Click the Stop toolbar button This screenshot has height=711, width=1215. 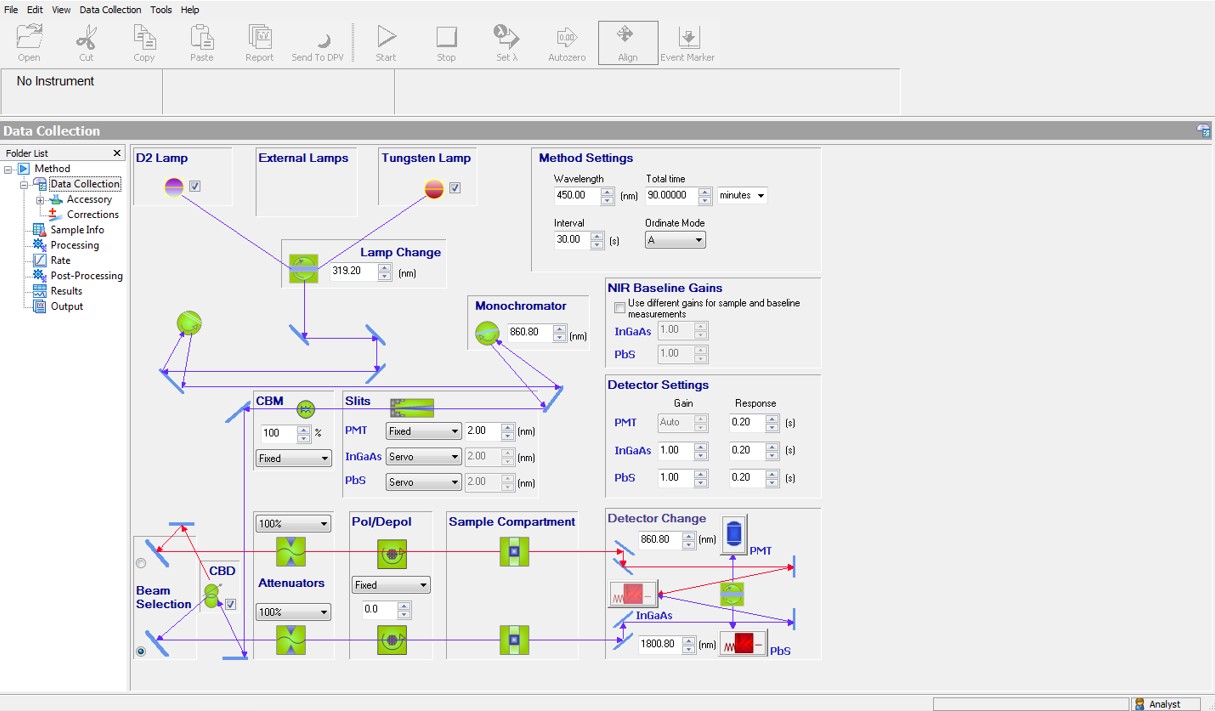(446, 40)
